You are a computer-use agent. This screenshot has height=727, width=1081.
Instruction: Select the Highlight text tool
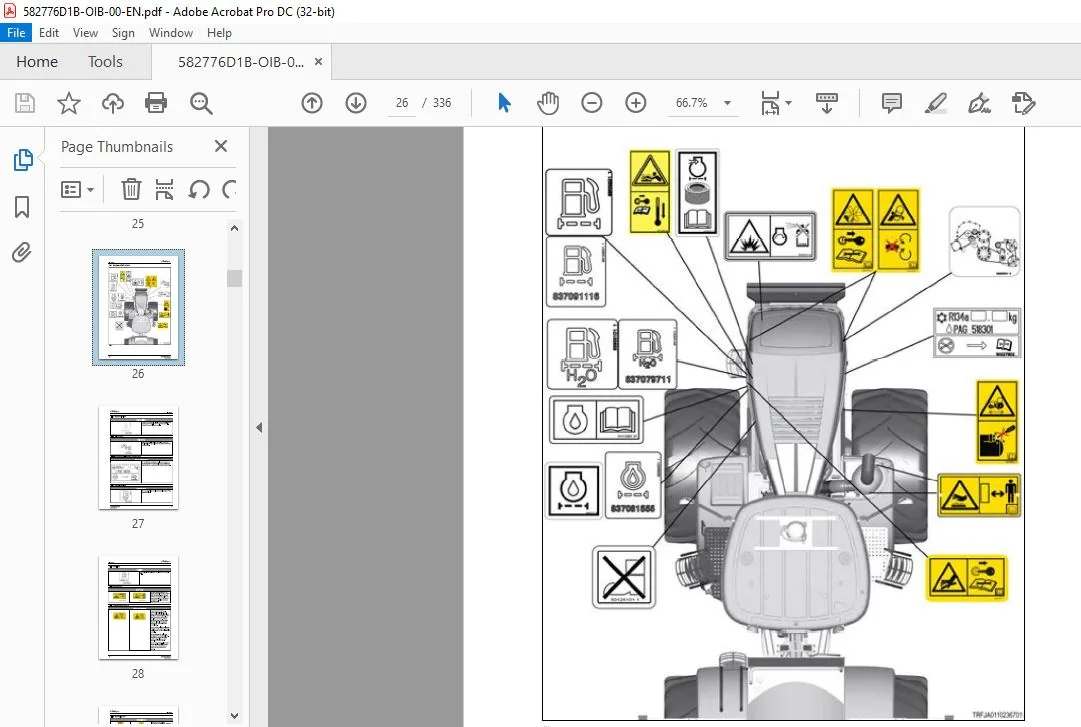[936, 103]
